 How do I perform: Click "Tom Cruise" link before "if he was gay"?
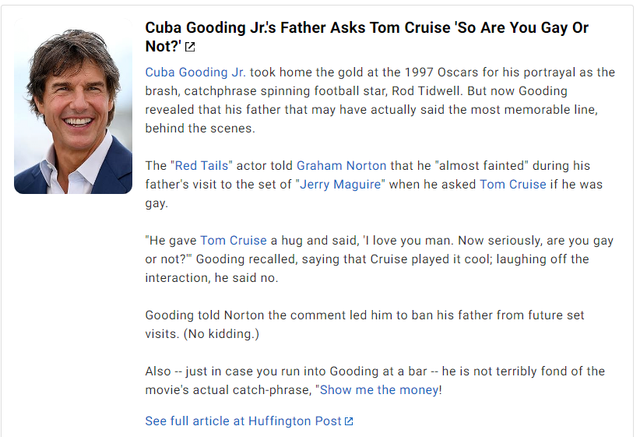click(513, 184)
